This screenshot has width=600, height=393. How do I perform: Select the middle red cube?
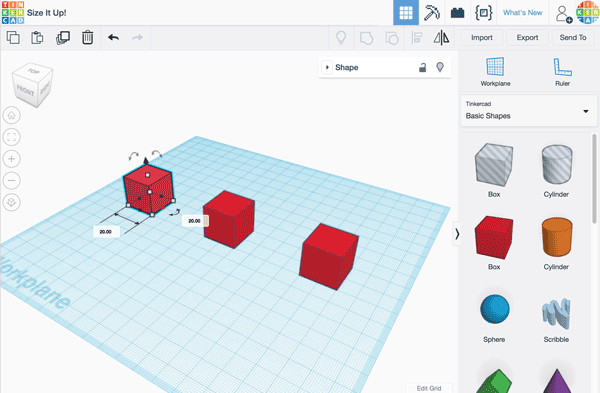tap(229, 219)
